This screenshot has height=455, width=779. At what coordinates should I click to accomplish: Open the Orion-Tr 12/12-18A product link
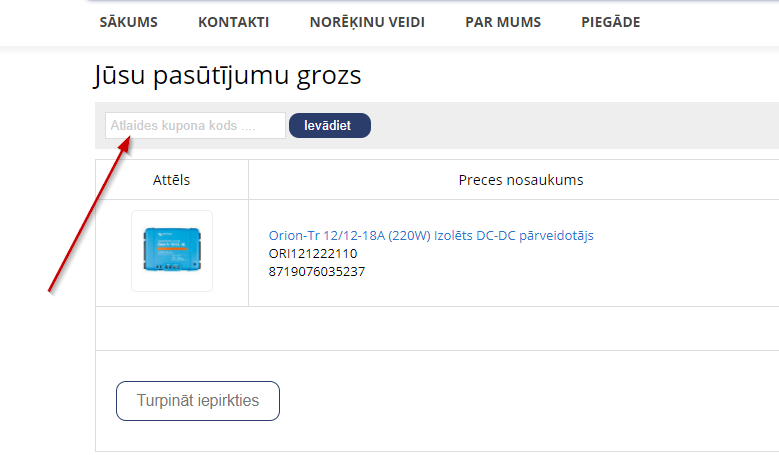[431, 235]
